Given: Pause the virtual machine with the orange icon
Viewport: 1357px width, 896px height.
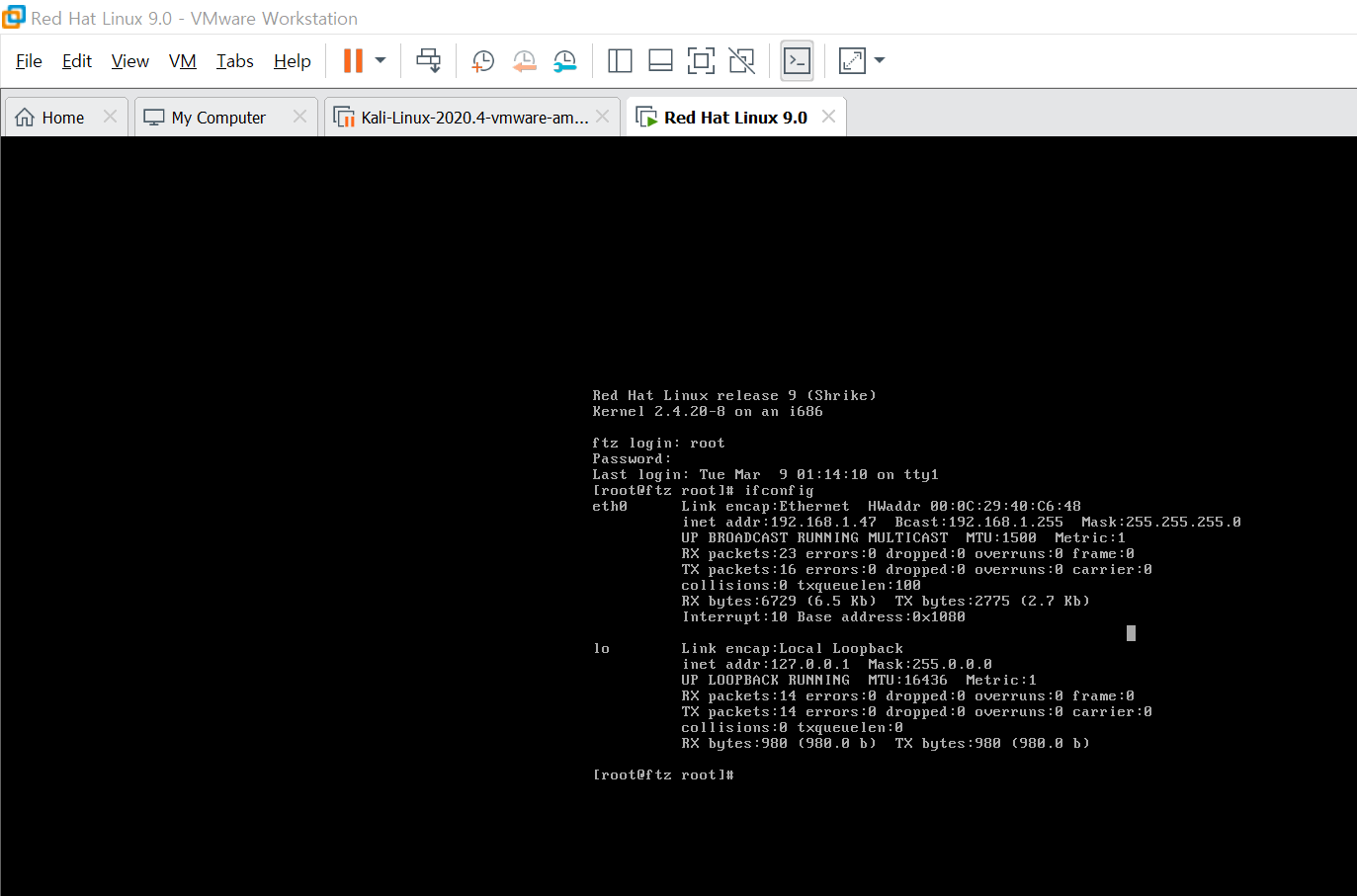Looking at the screenshot, I should 353,61.
